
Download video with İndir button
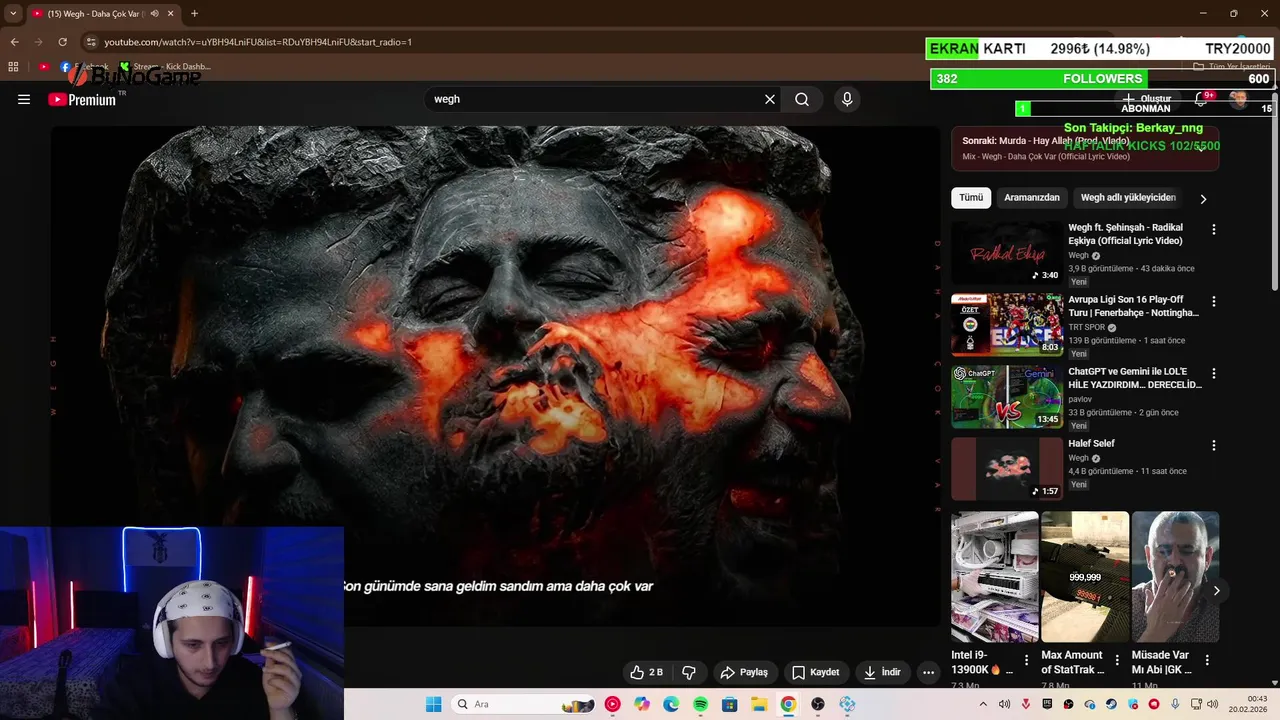click(882, 672)
